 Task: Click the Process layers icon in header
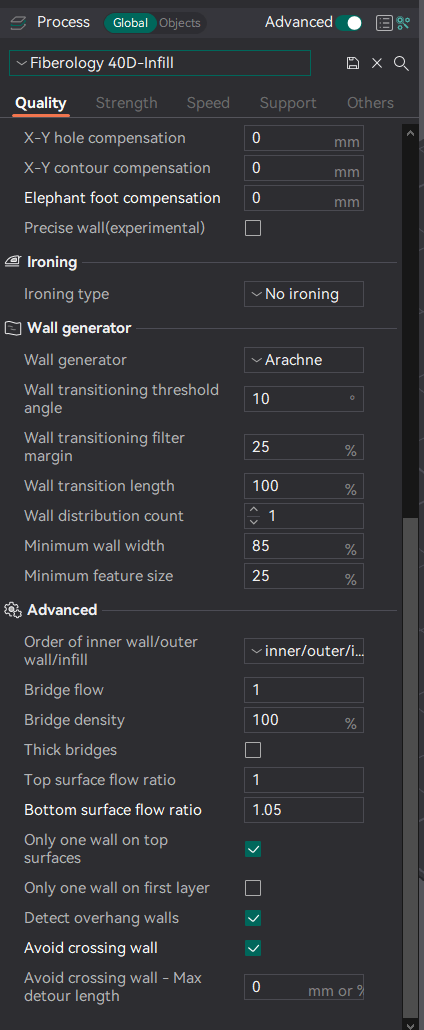[x=18, y=23]
